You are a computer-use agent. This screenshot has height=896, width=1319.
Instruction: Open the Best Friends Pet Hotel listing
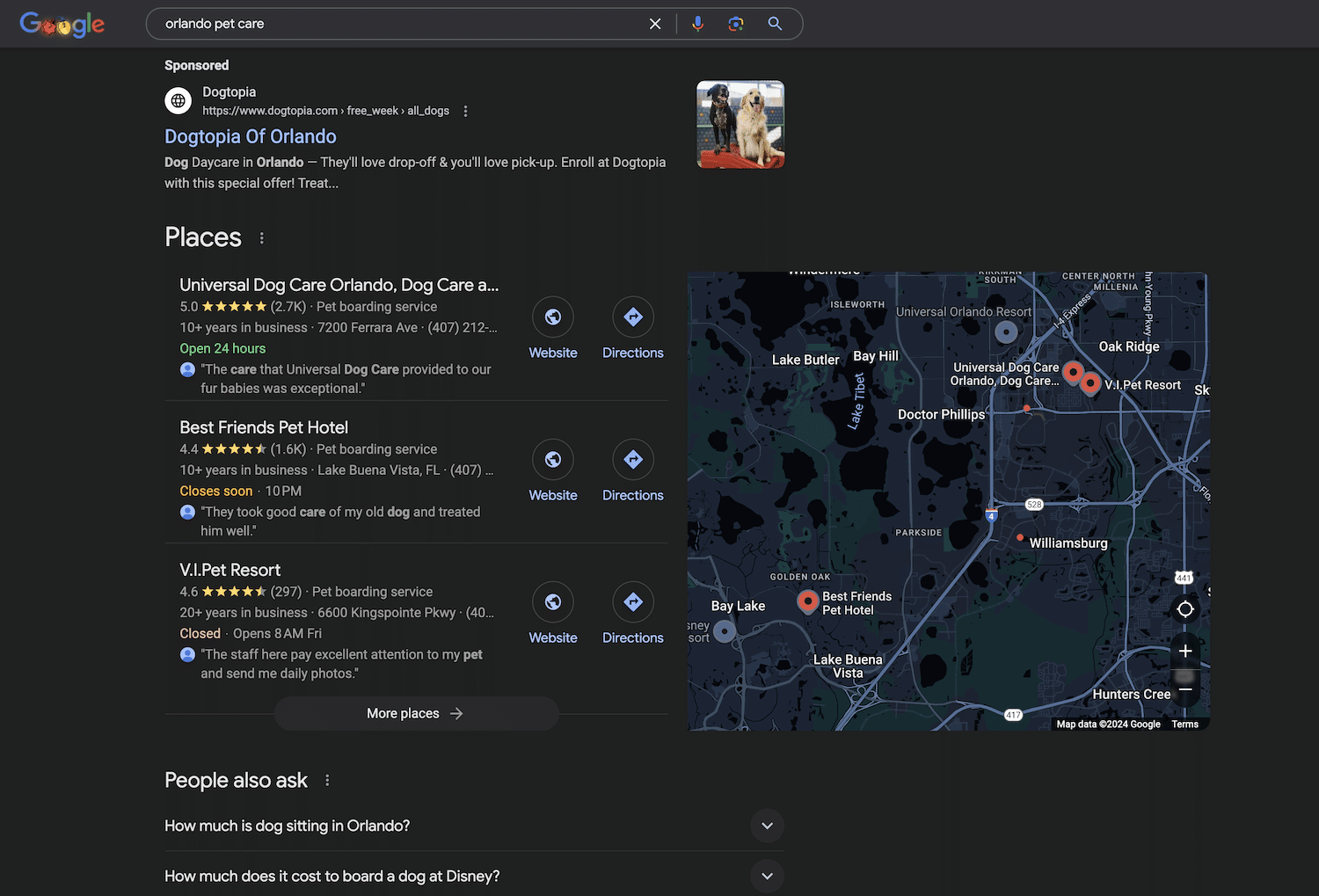[264, 427]
